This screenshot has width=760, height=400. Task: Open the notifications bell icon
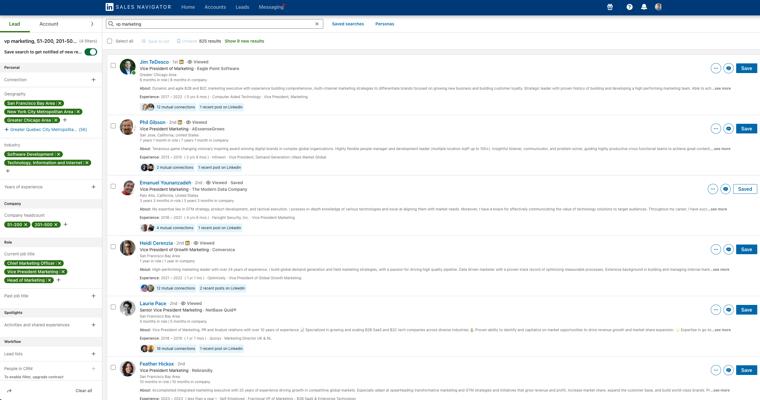click(643, 7)
